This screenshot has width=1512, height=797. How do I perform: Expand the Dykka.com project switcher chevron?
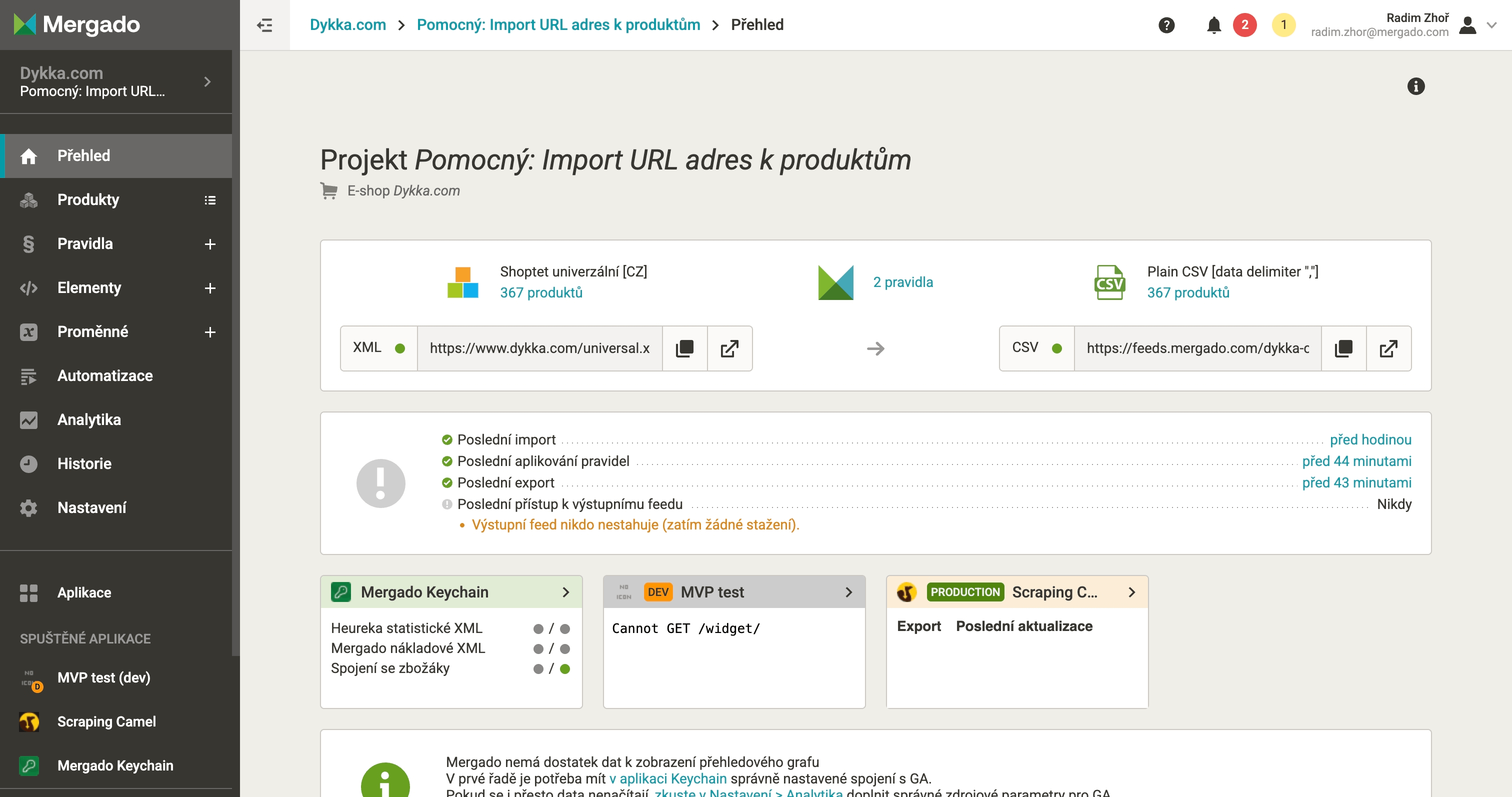coord(207,81)
